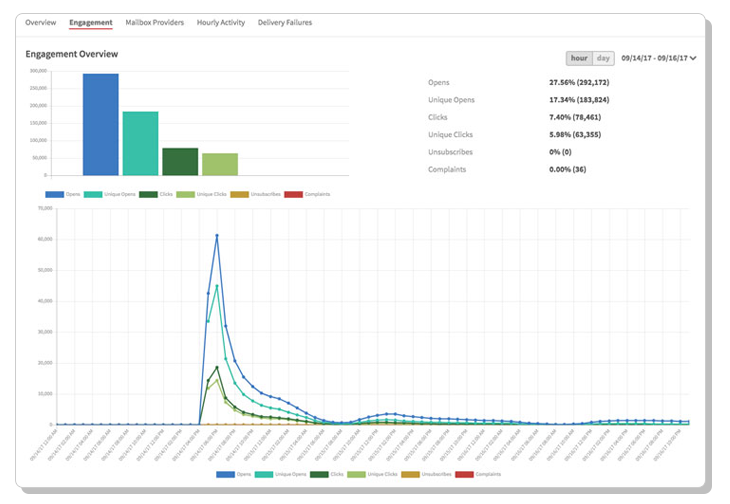The height and width of the screenshot is (504, 730).
Task: Click the Clicks line peak data point
Action: (217, 367)
